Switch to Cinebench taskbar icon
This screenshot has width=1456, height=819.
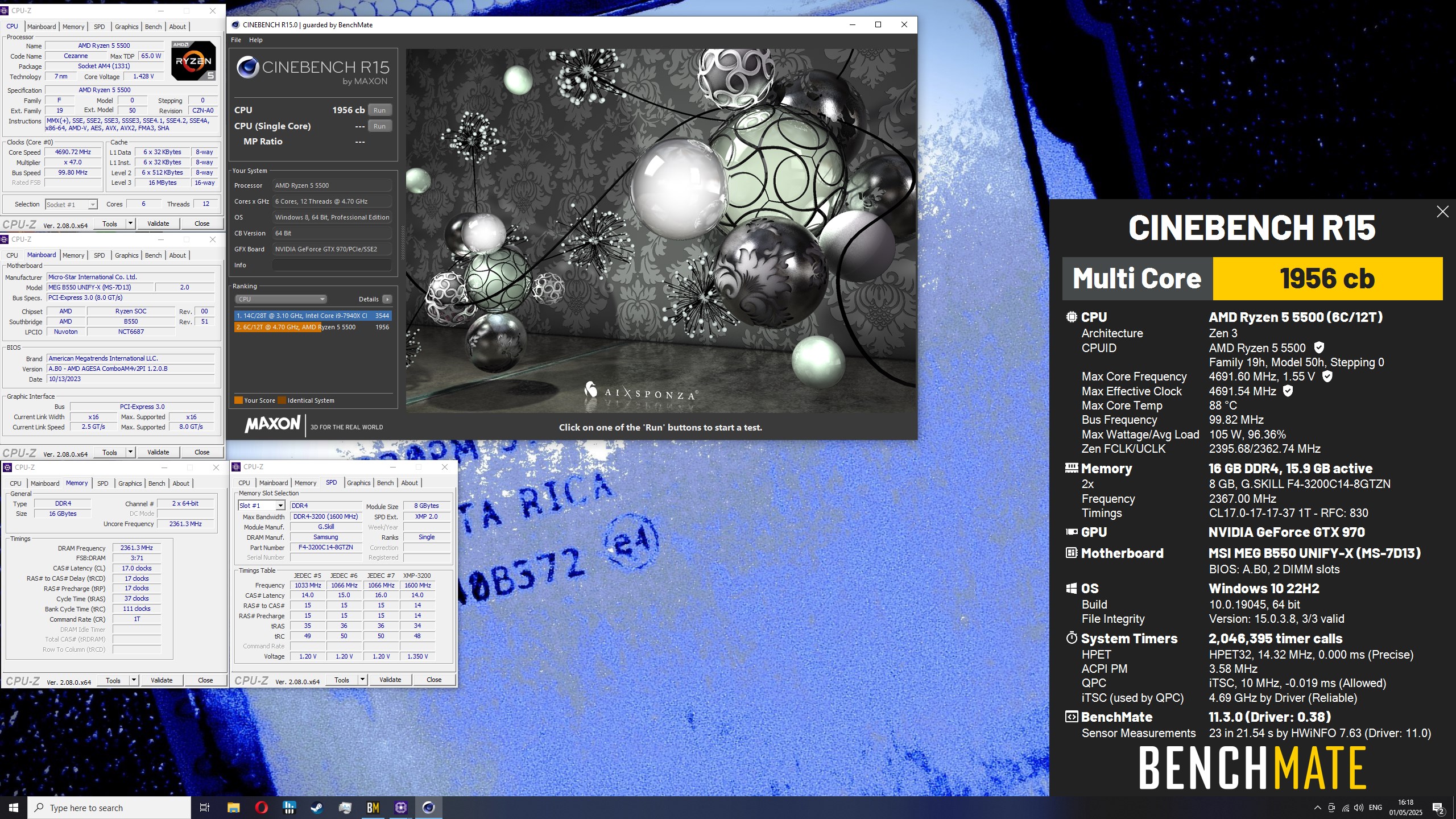429,808
